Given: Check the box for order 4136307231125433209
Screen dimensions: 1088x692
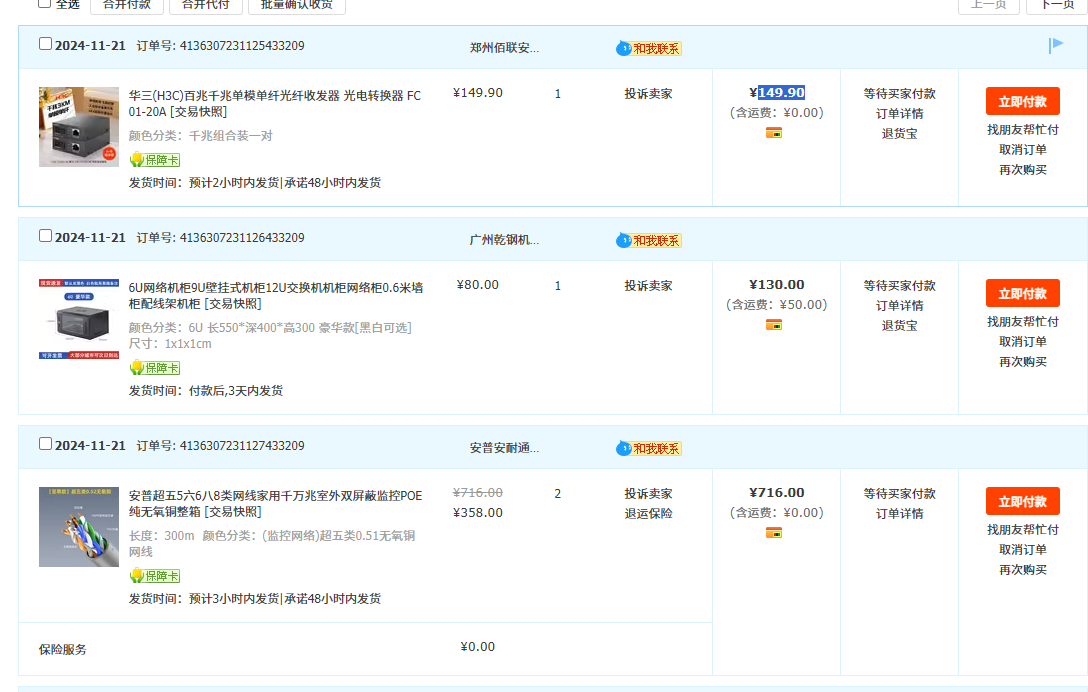Looking at the screenshot, I should pos(45,44).
